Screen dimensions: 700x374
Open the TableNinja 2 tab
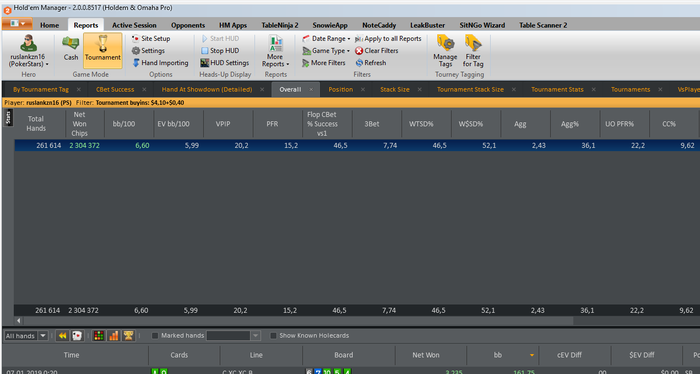(x=279, y=25)
